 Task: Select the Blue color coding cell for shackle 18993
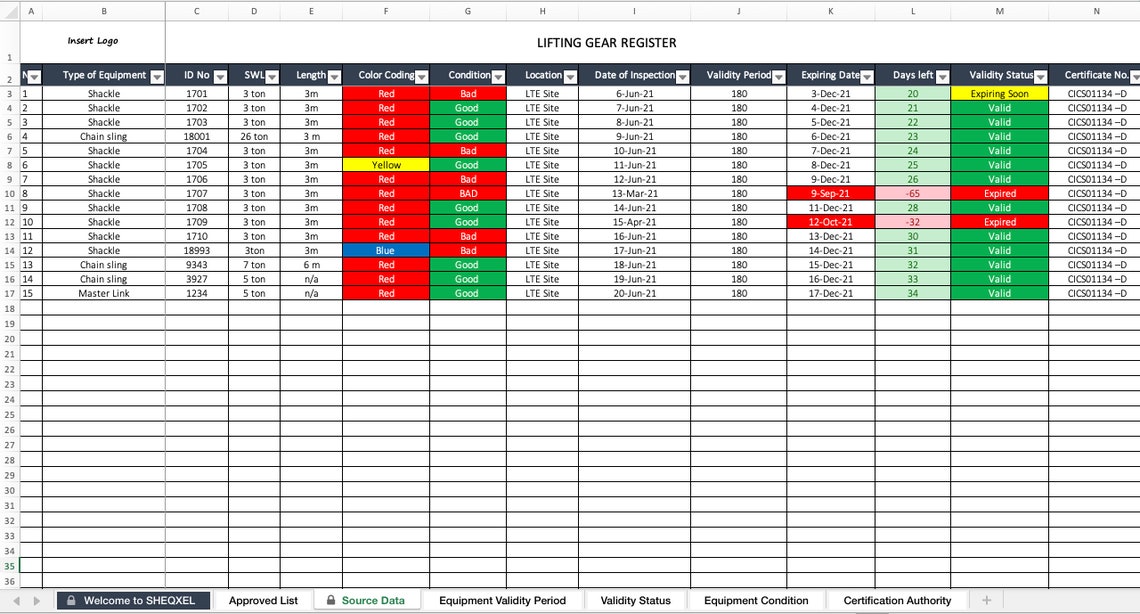click(385, 250)
